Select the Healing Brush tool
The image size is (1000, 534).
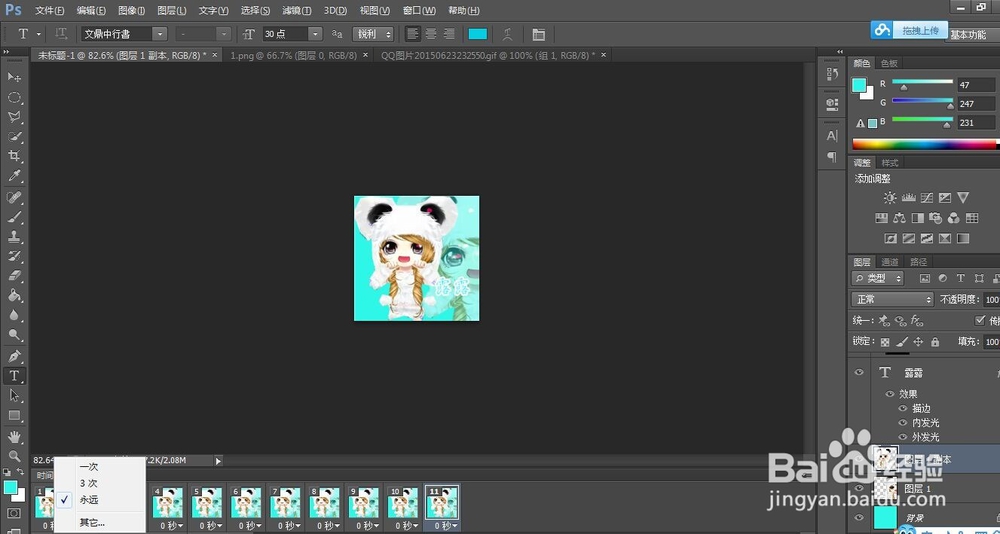(14, 197)
